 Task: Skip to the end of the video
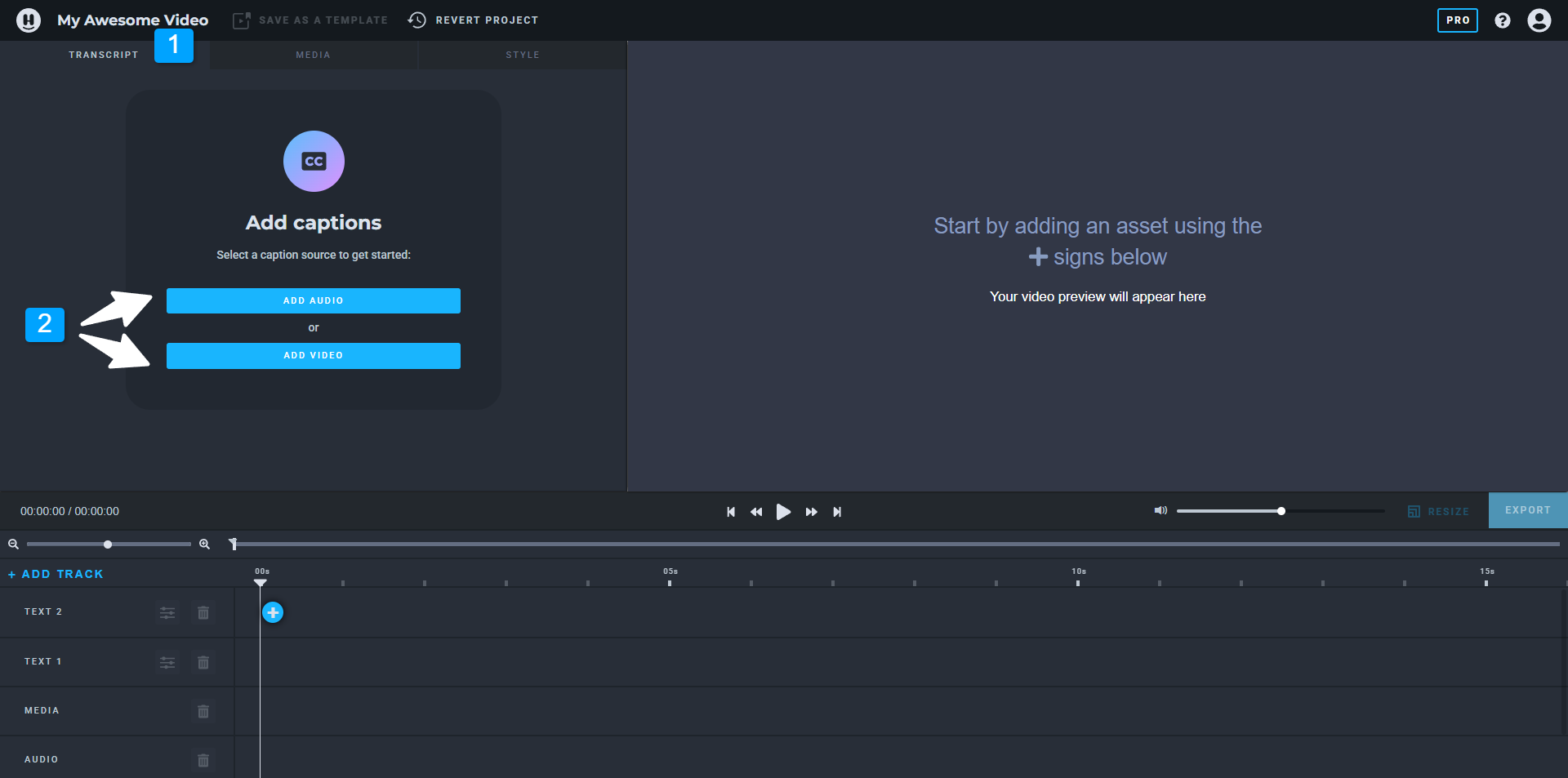(837, 512)
